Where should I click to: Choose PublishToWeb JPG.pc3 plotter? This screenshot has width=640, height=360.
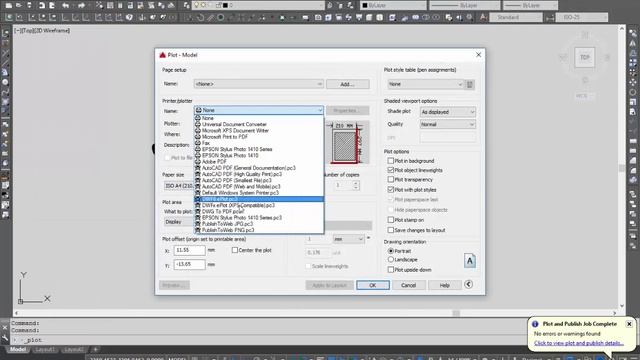(x=227, y=224)
